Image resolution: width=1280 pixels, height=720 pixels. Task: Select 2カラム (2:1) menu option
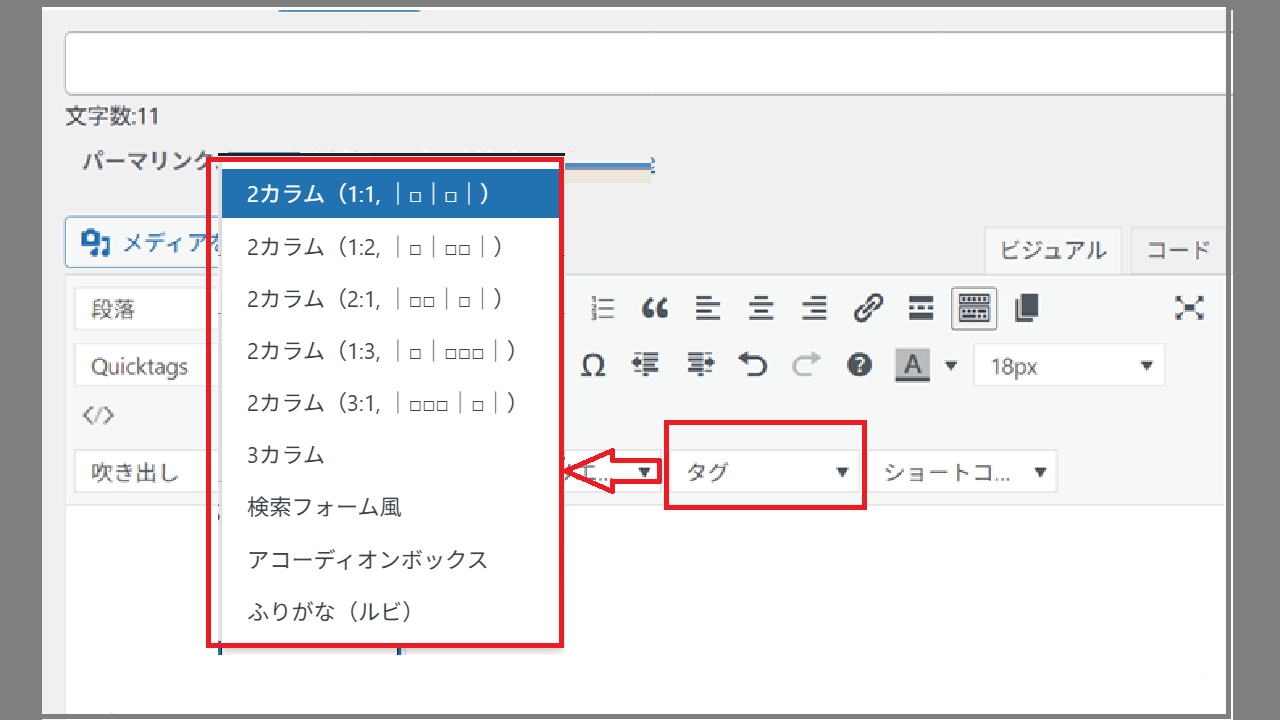(x=390, y=298)
